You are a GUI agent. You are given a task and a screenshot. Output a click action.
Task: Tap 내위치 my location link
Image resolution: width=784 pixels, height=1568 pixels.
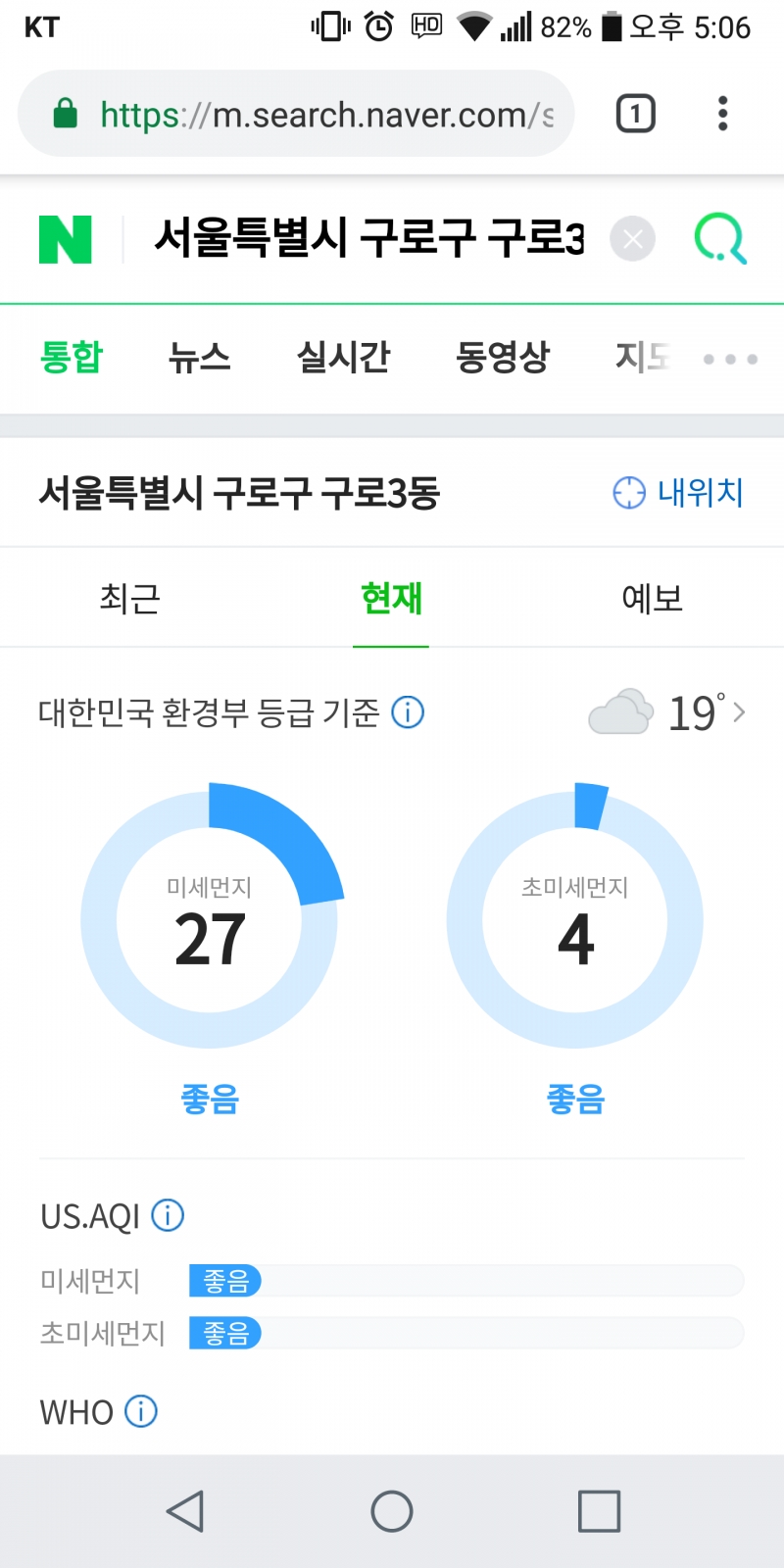(x=678, y=492)
